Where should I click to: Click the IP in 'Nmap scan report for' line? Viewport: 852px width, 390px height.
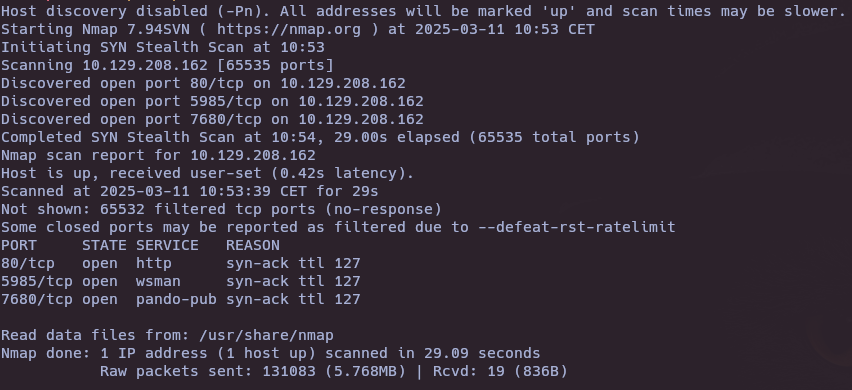pyautogui.click(x=253, y=155)
